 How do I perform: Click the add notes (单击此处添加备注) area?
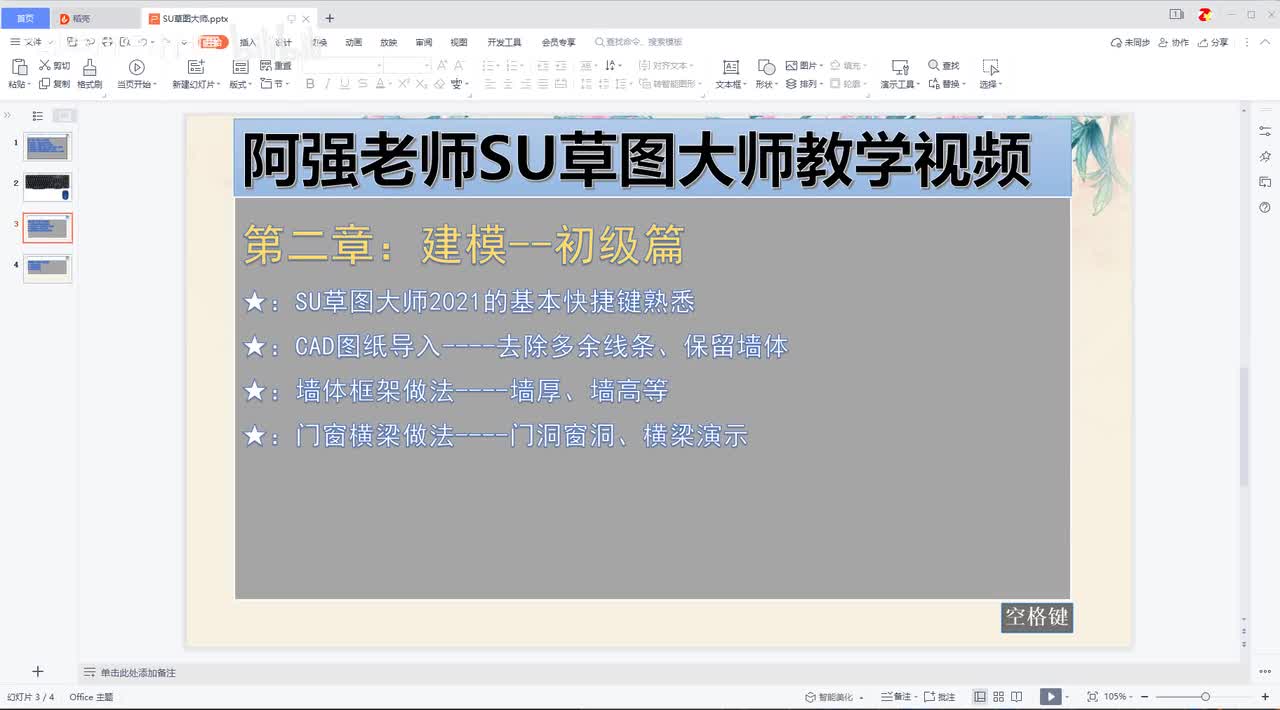[x=138, y=673]
